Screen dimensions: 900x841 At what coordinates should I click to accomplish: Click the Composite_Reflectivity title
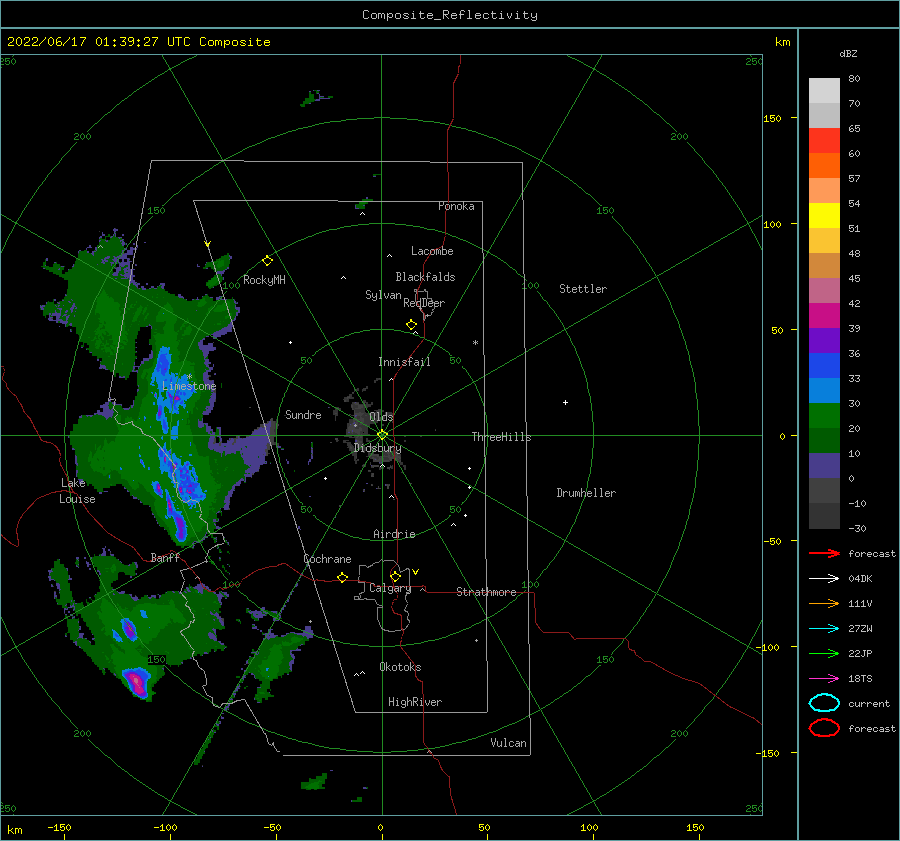pos(450,15)
